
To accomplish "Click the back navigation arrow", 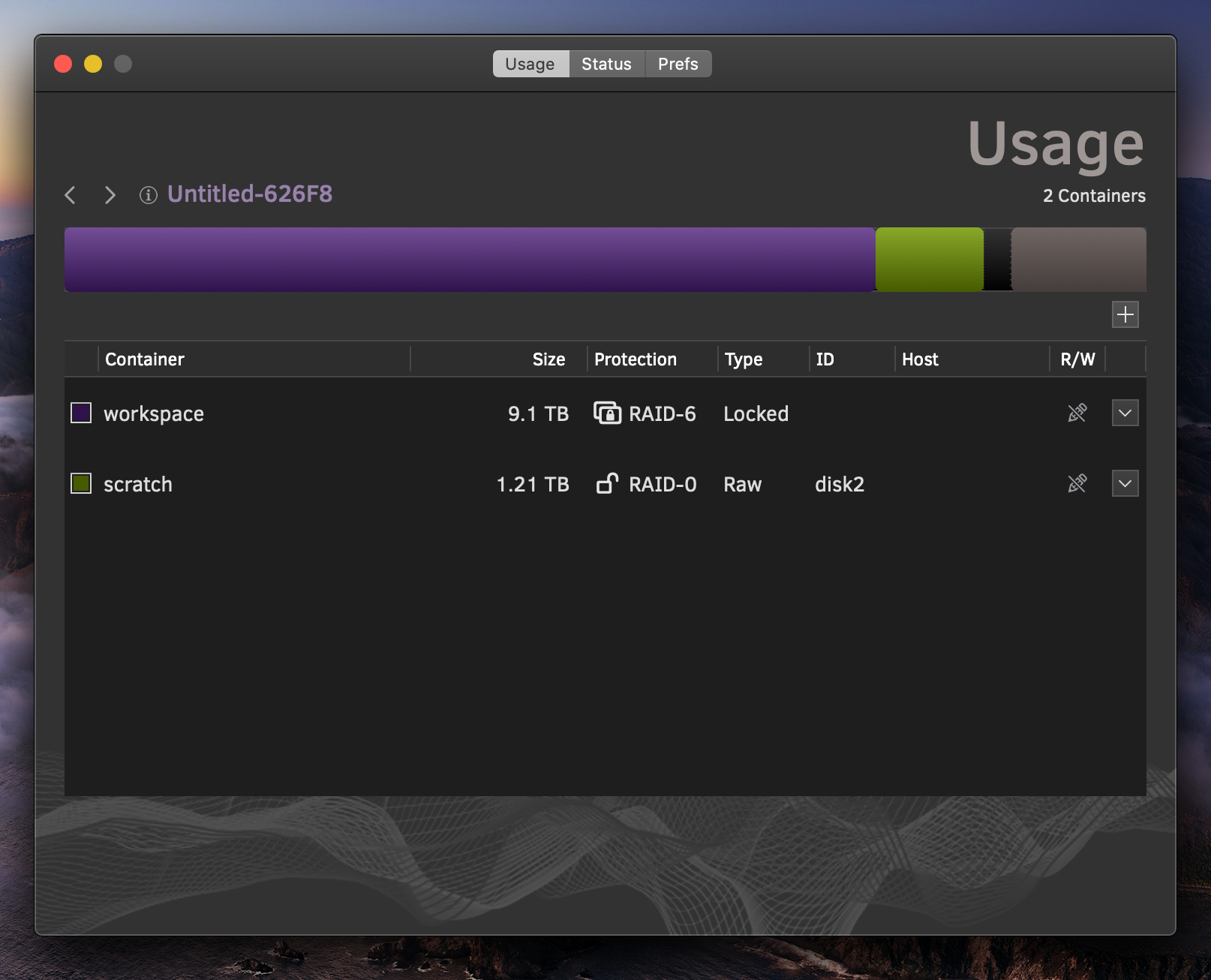I will (71, 195).
